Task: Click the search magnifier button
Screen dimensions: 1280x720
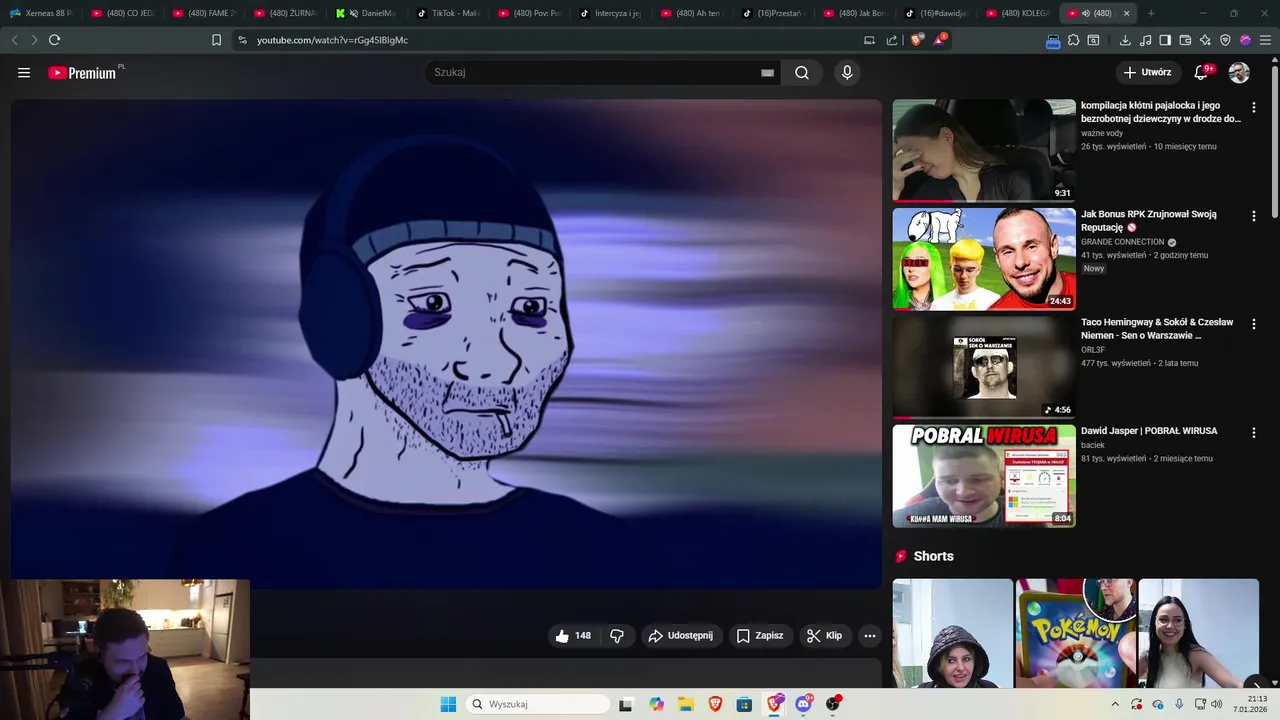Action: [802, 72]
